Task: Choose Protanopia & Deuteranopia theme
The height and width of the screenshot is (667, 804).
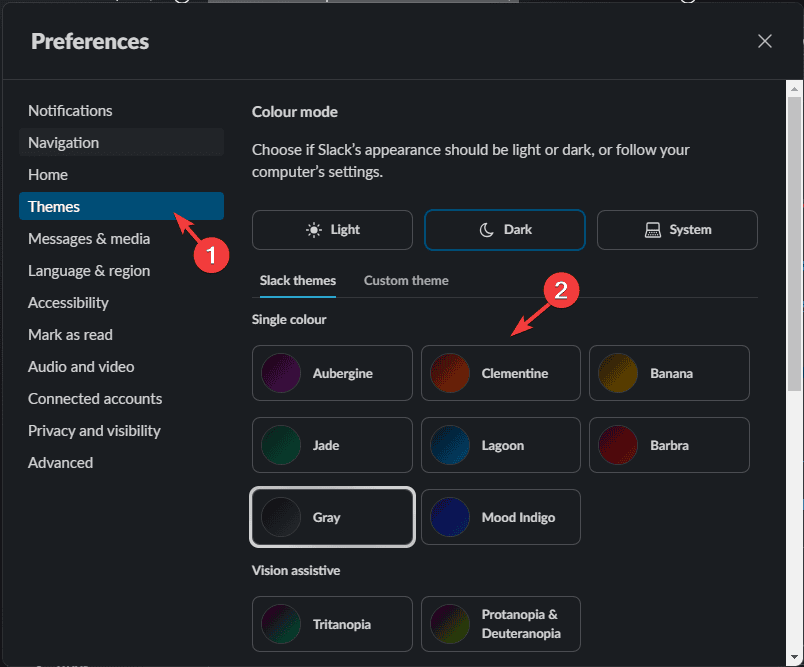Action: [x=500, y=624]
